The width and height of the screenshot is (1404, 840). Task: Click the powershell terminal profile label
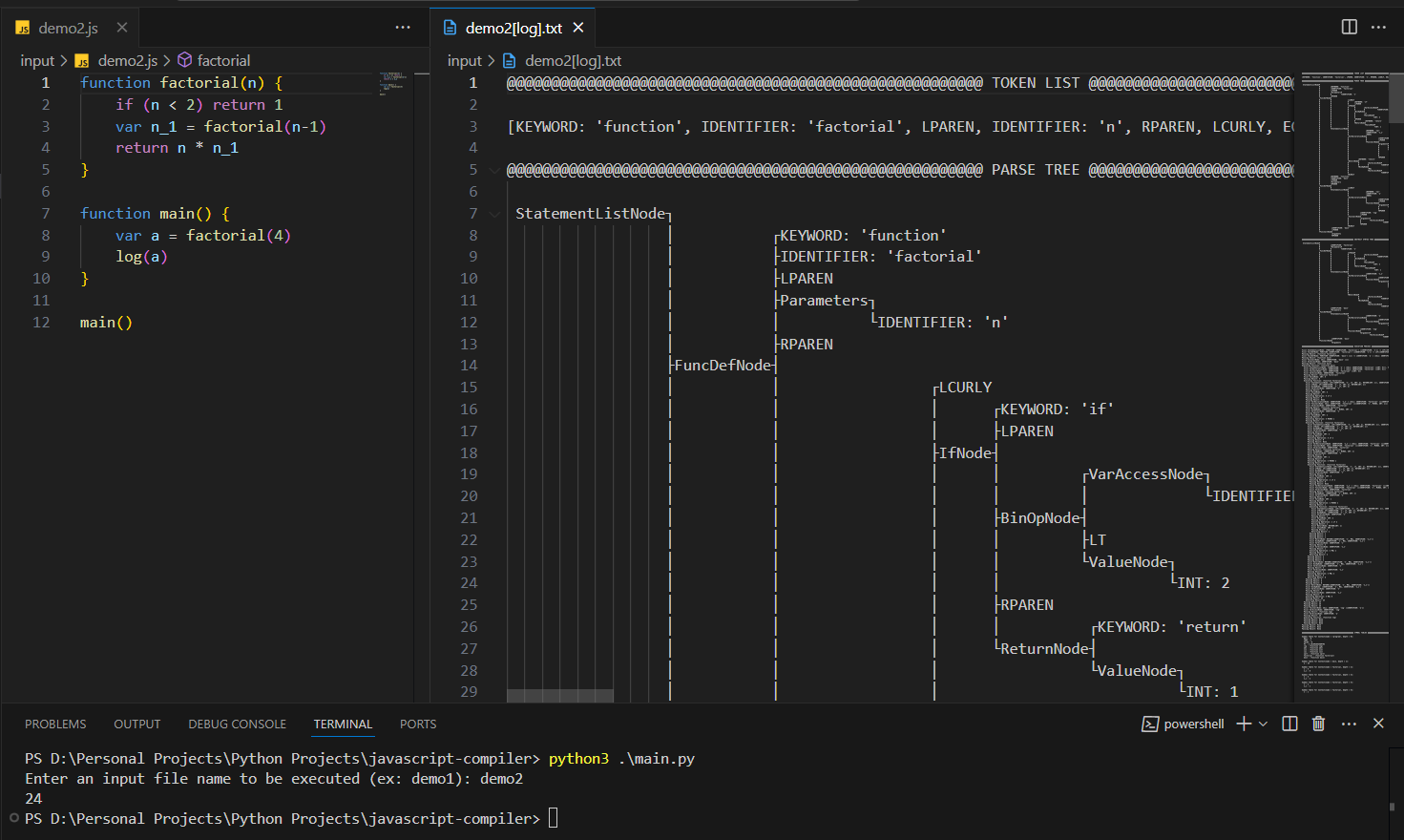click(1194, 724)
